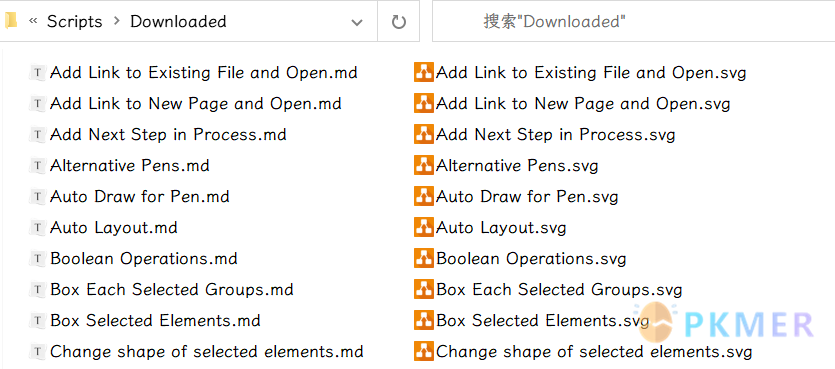
Task: Select file Boolean Operations.md
Action: point(144,259)
